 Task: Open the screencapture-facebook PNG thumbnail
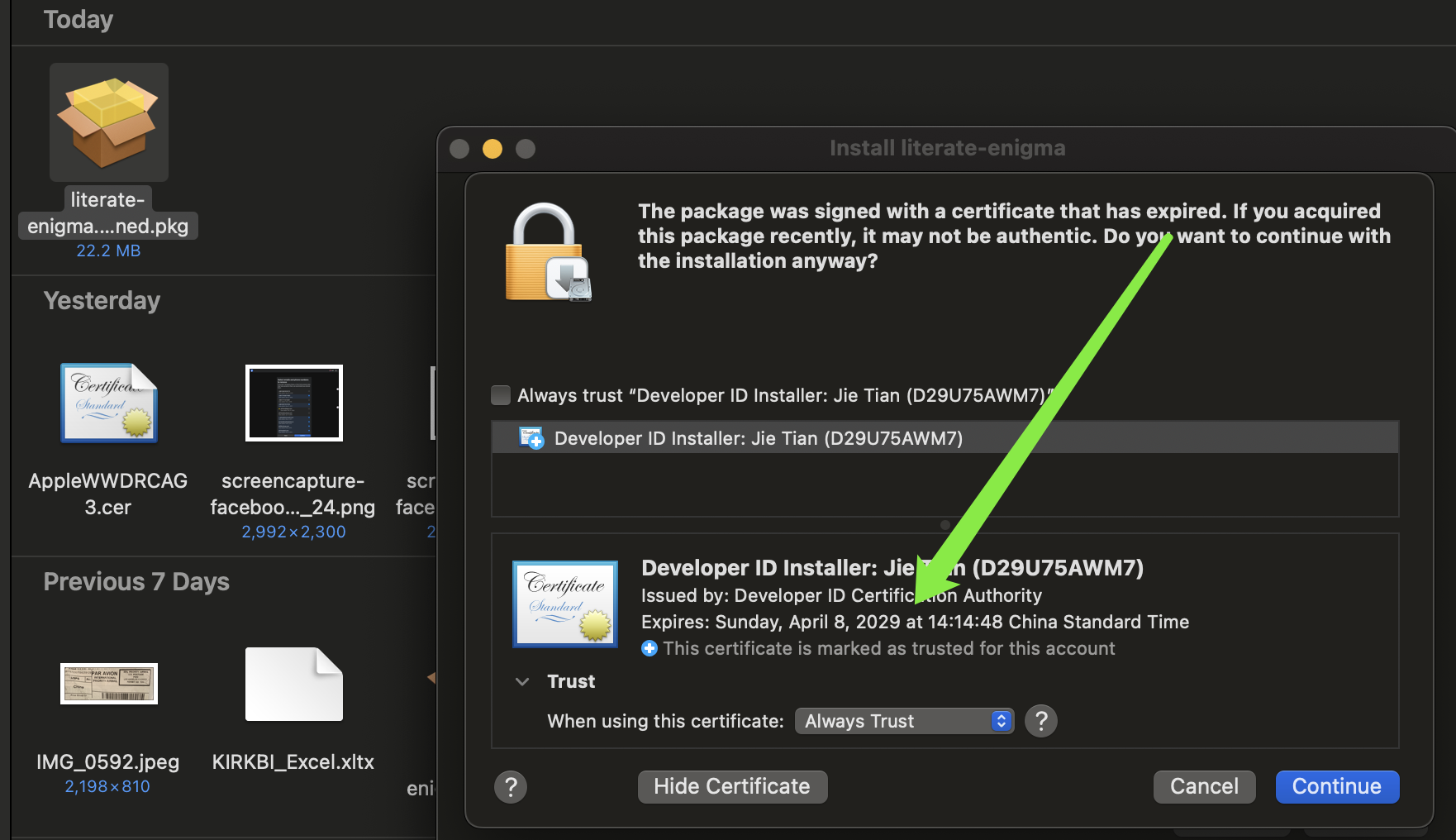point(293,403)
